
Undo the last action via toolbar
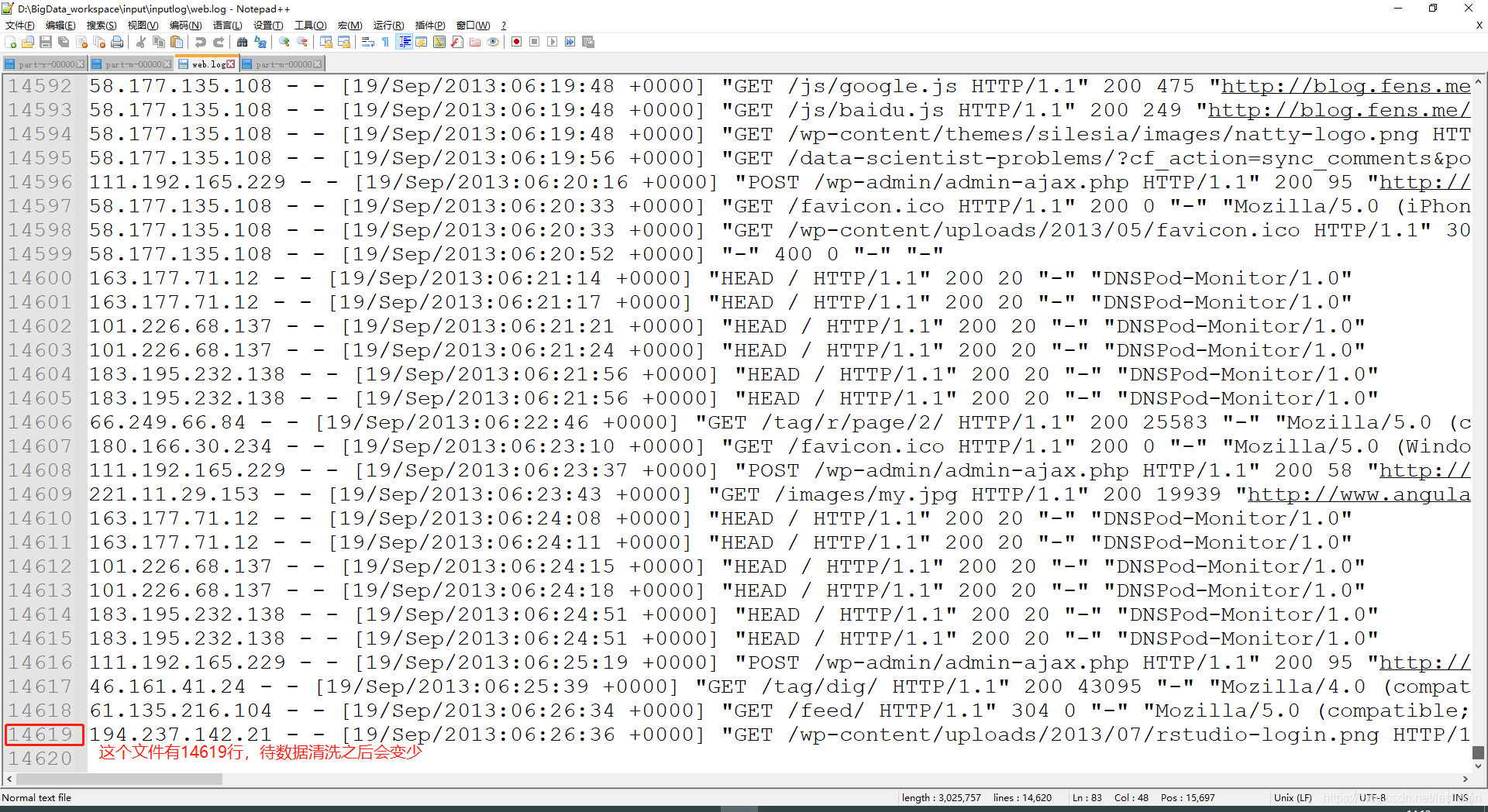coord(201,42)
